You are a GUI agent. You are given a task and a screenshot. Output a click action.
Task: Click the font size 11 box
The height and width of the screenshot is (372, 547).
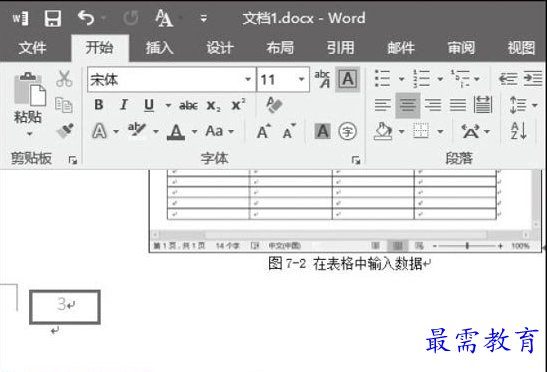277,80
